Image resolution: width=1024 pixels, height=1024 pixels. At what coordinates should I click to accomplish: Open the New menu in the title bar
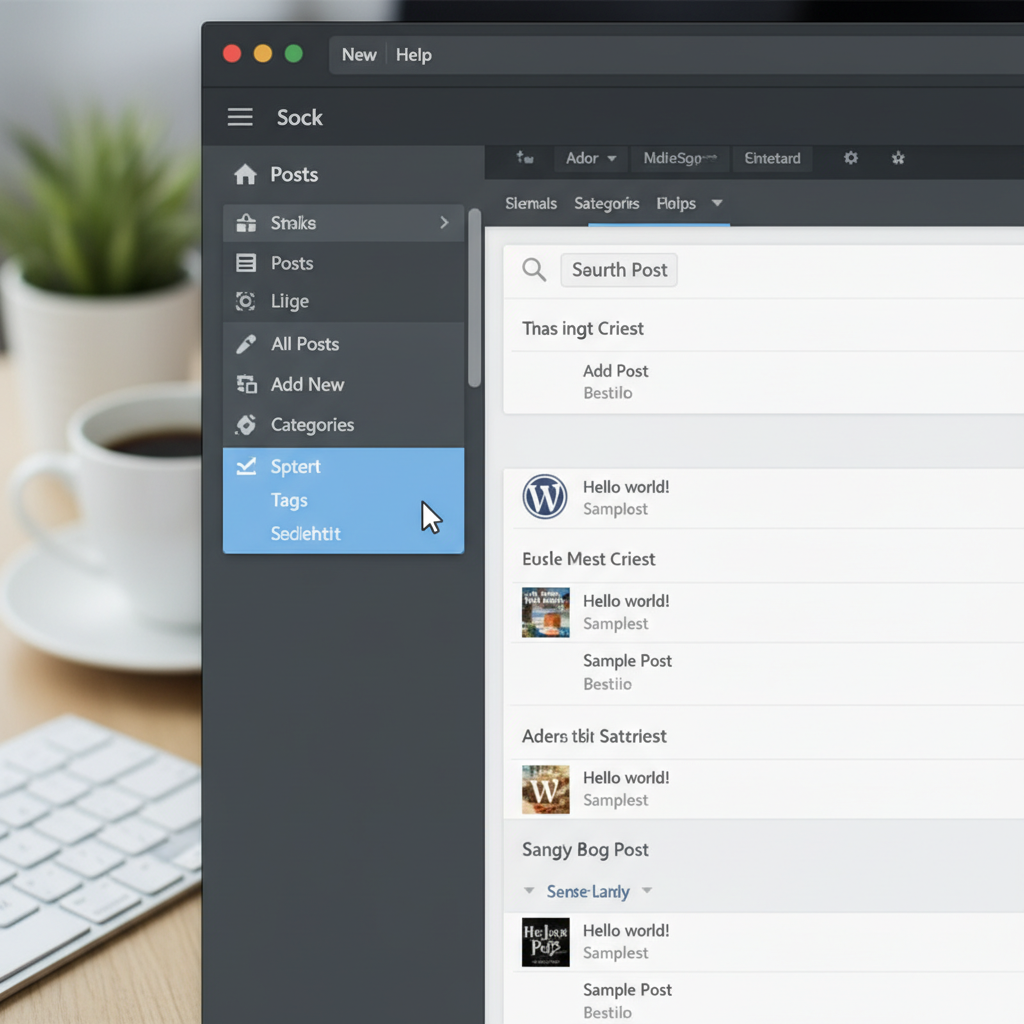coord(358,54)
